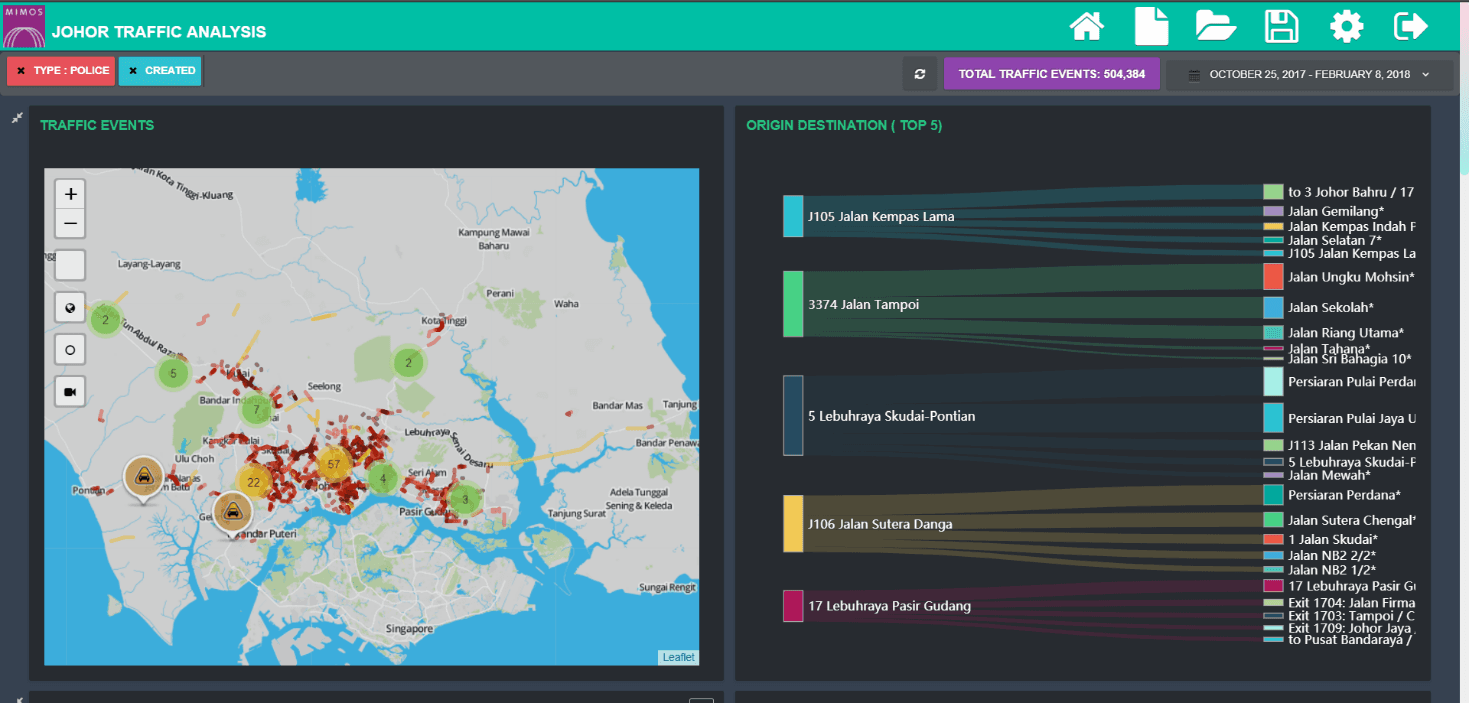Viewport: 1469px width, 703px height.
Task: Refresh data with the sync icon
Action: click(920, 74)
